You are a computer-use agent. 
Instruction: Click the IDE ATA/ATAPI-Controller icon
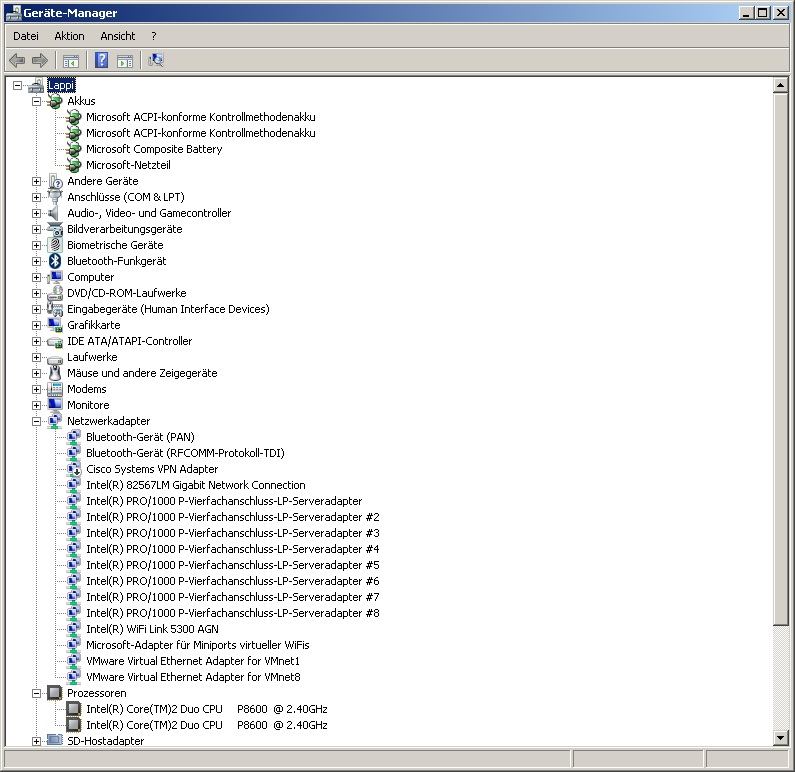(x=55, y=342)
